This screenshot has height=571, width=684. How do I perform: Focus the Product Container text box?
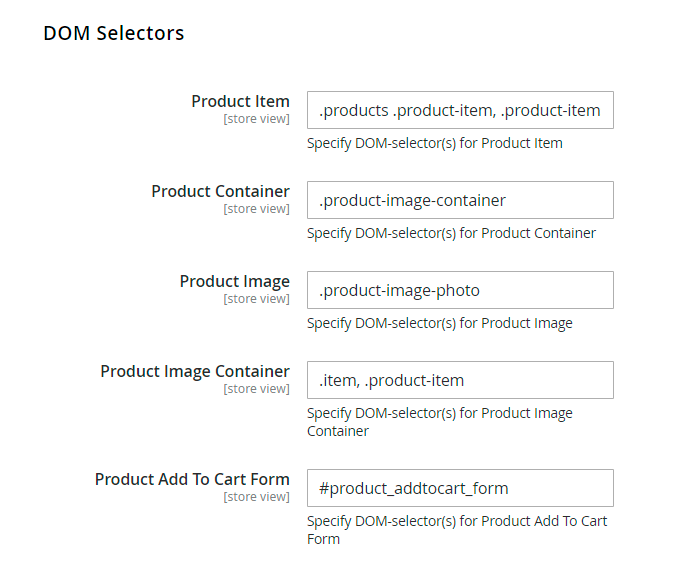click(x=460, y=200)
